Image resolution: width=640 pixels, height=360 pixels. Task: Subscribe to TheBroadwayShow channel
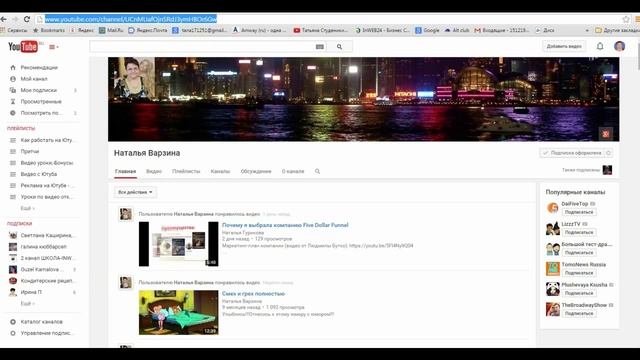(x=579, y=313)
